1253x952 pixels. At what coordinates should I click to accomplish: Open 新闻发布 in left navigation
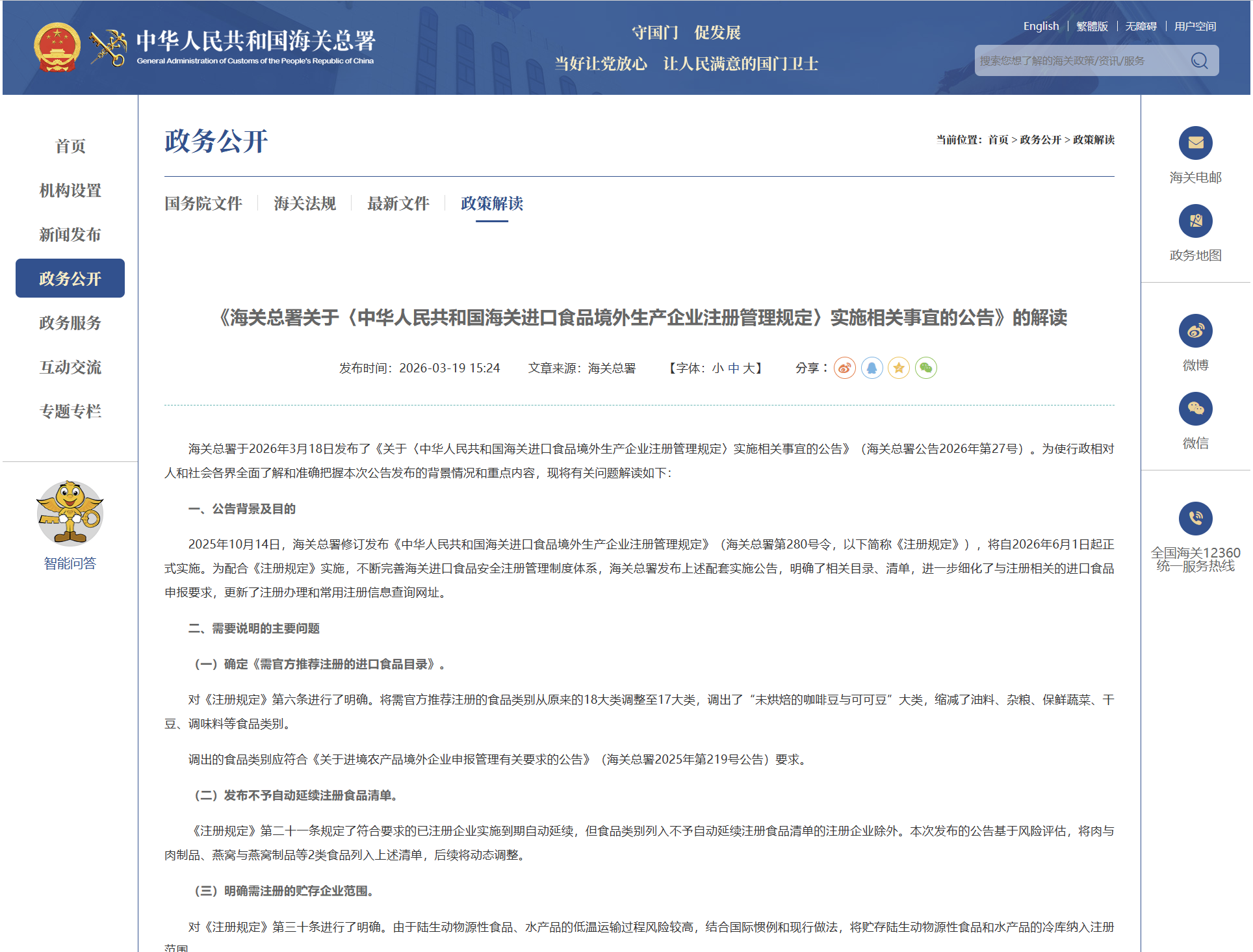(70, 235)
